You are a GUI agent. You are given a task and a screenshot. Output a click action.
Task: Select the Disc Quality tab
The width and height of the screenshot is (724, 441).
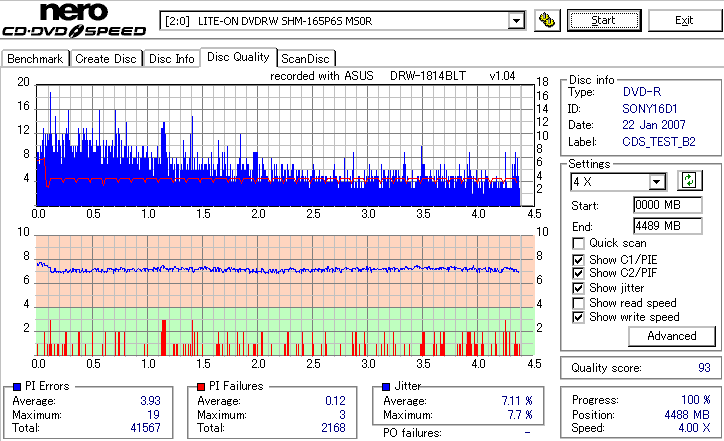pos(238,57)
